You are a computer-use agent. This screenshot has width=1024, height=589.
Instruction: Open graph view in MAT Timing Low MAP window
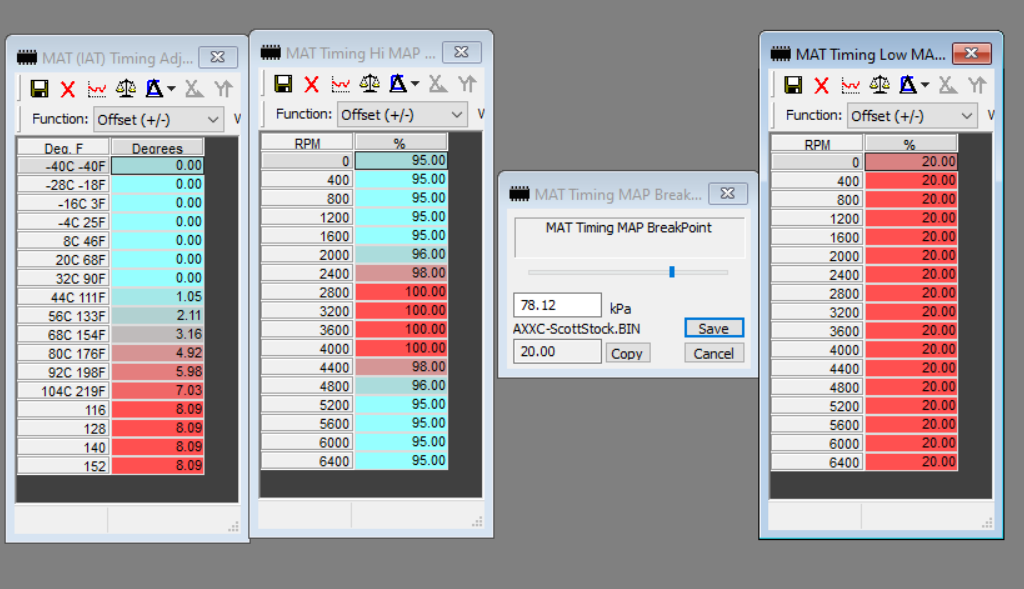pos(850,85)
